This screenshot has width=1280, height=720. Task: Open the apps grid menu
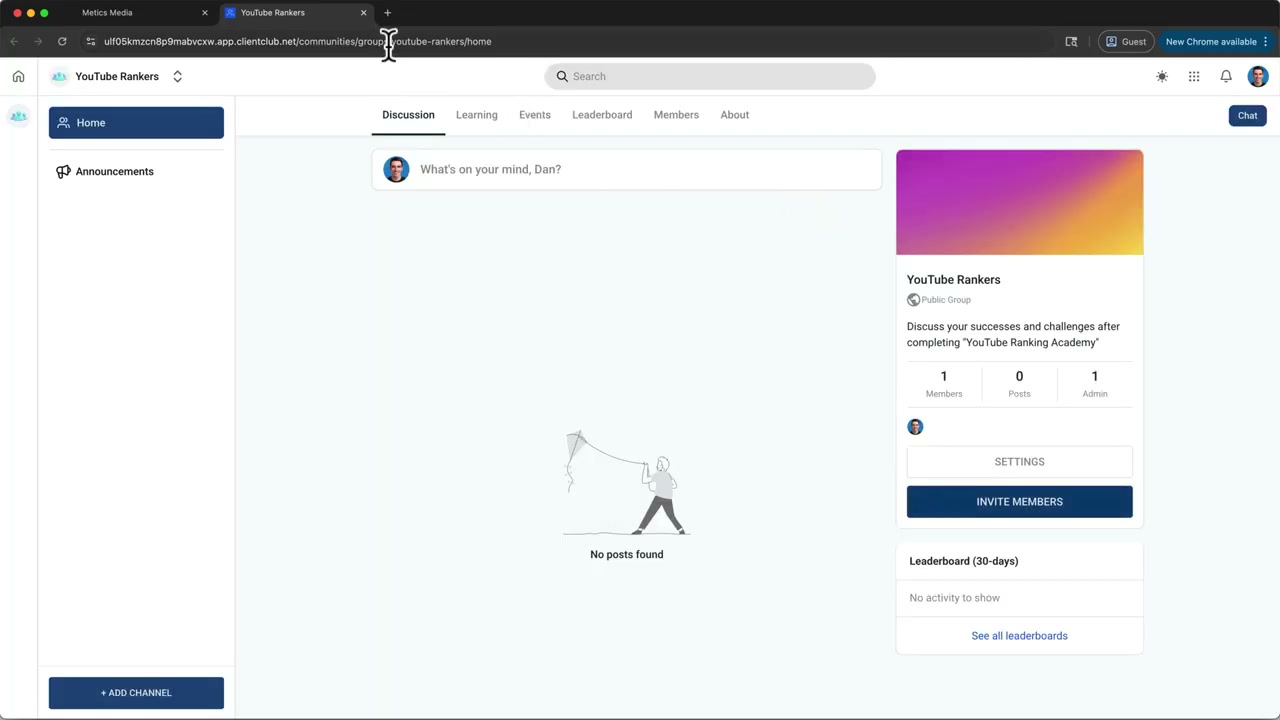(1194, 76)
